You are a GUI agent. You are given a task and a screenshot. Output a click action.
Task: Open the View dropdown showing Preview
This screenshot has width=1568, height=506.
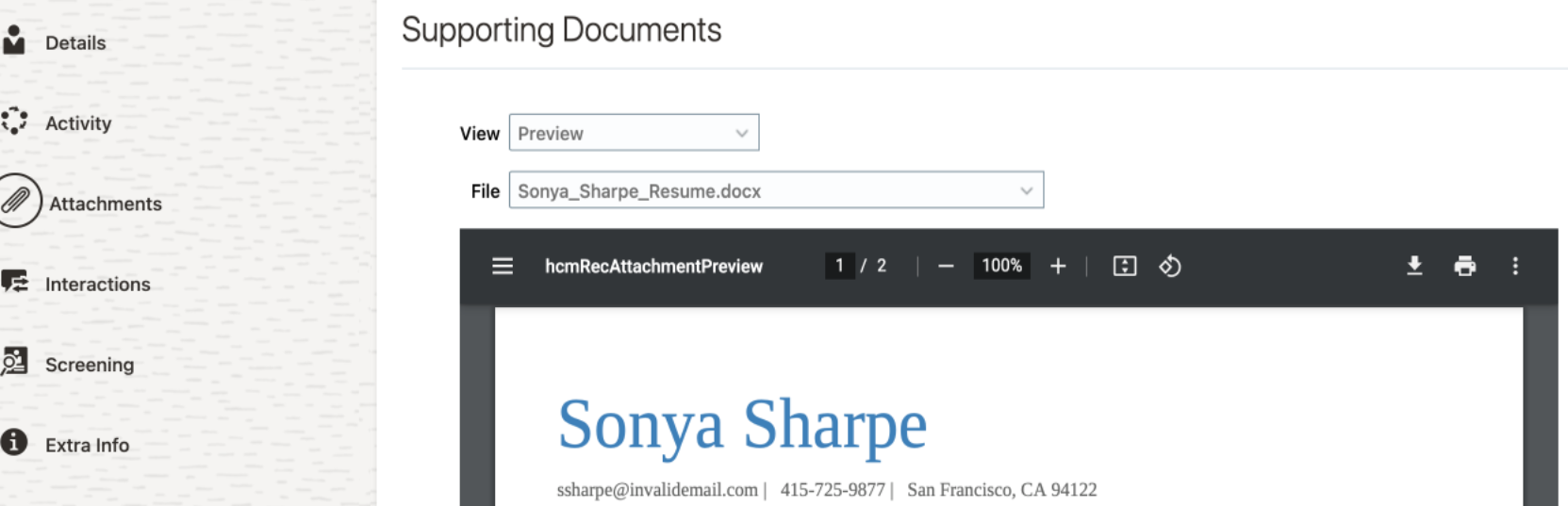click(x=634, y=133)
